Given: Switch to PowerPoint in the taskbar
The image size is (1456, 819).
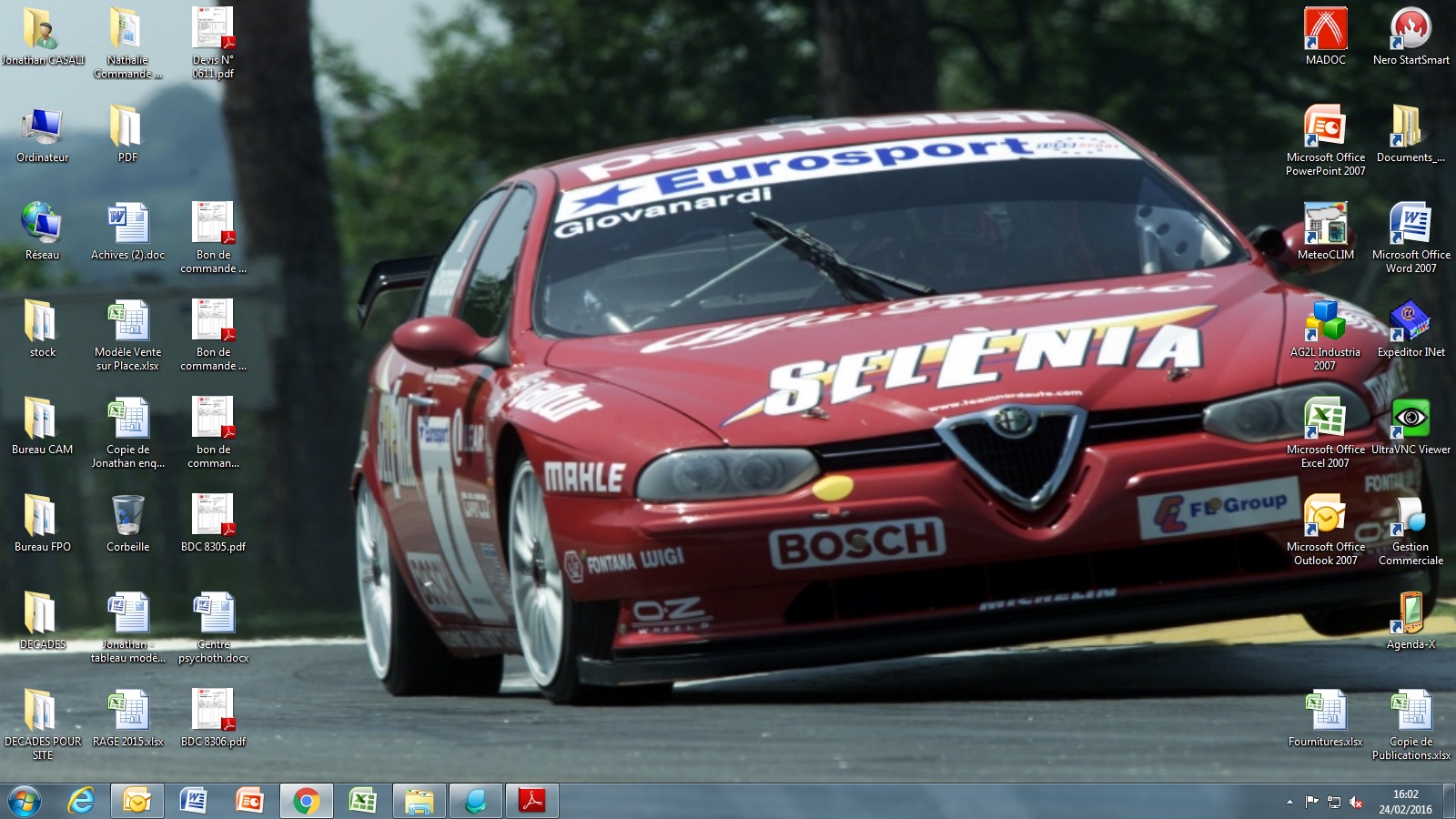Looking at the screenshot, I should coord(249,801).
